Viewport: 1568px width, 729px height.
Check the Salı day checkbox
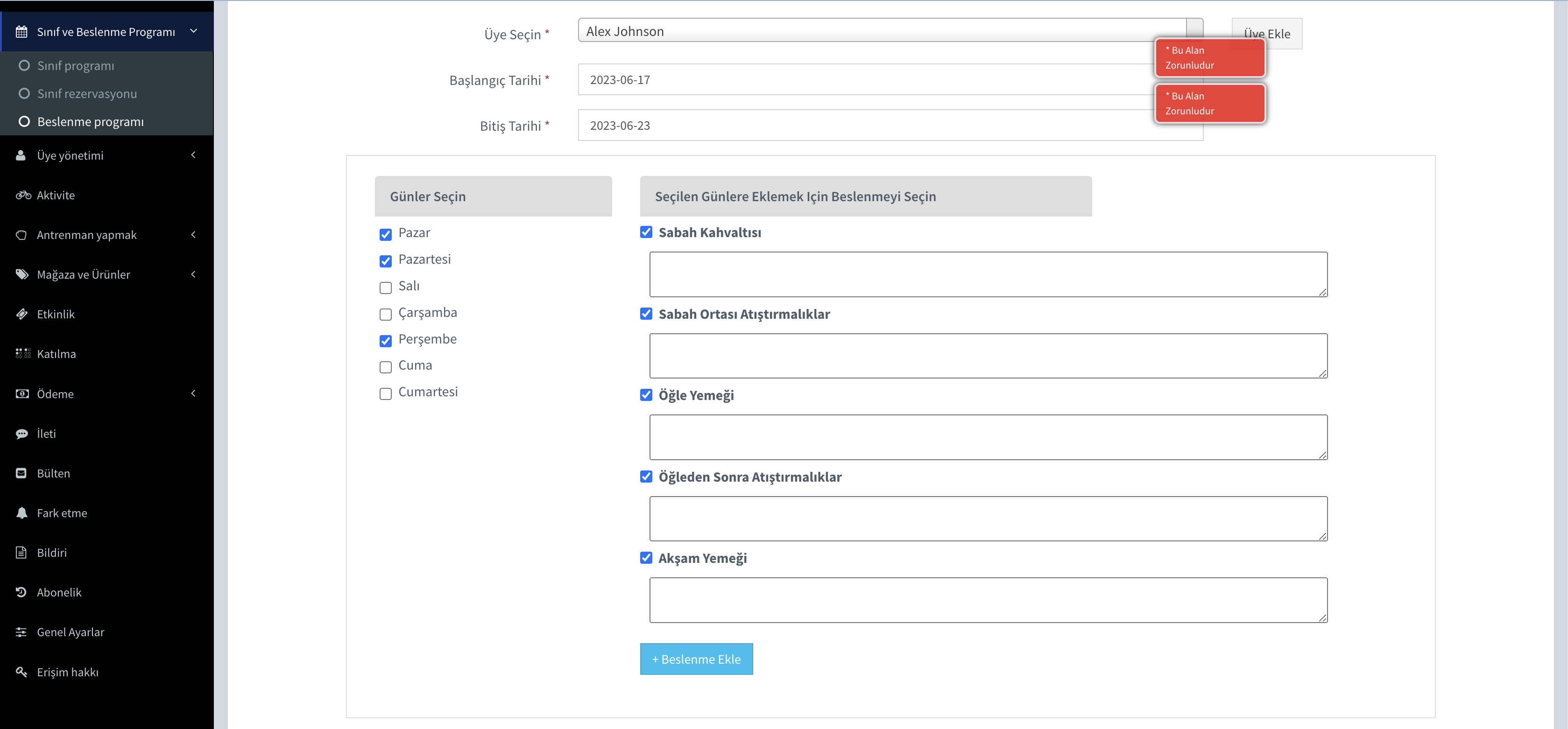pos(385,287)
